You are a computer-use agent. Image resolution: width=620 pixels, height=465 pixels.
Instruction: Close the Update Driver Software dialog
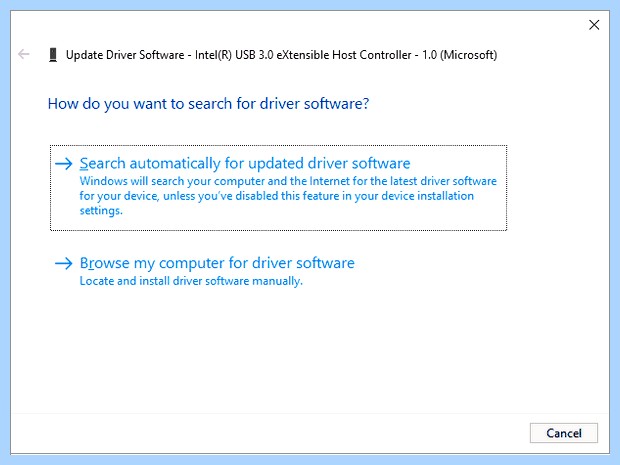(x=594, y=25)
